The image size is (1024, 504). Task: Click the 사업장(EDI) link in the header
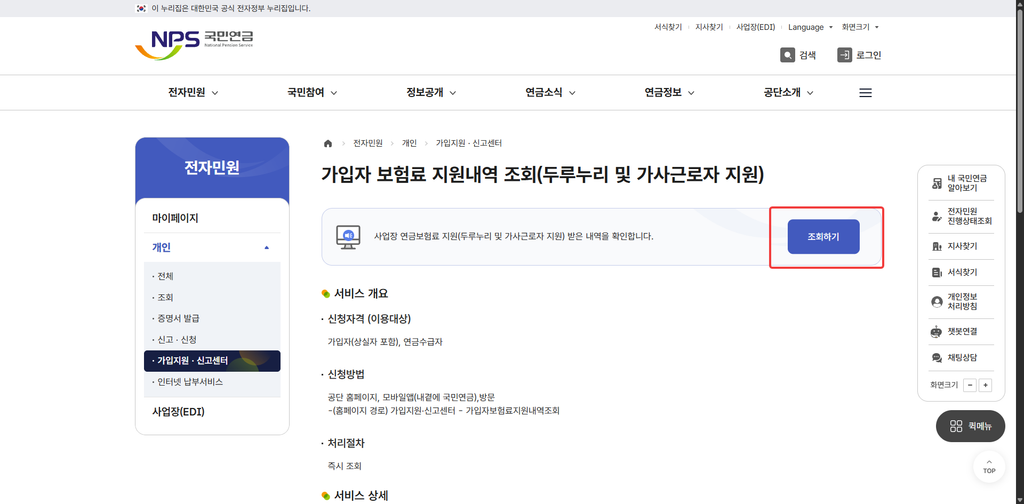(756, 27)
